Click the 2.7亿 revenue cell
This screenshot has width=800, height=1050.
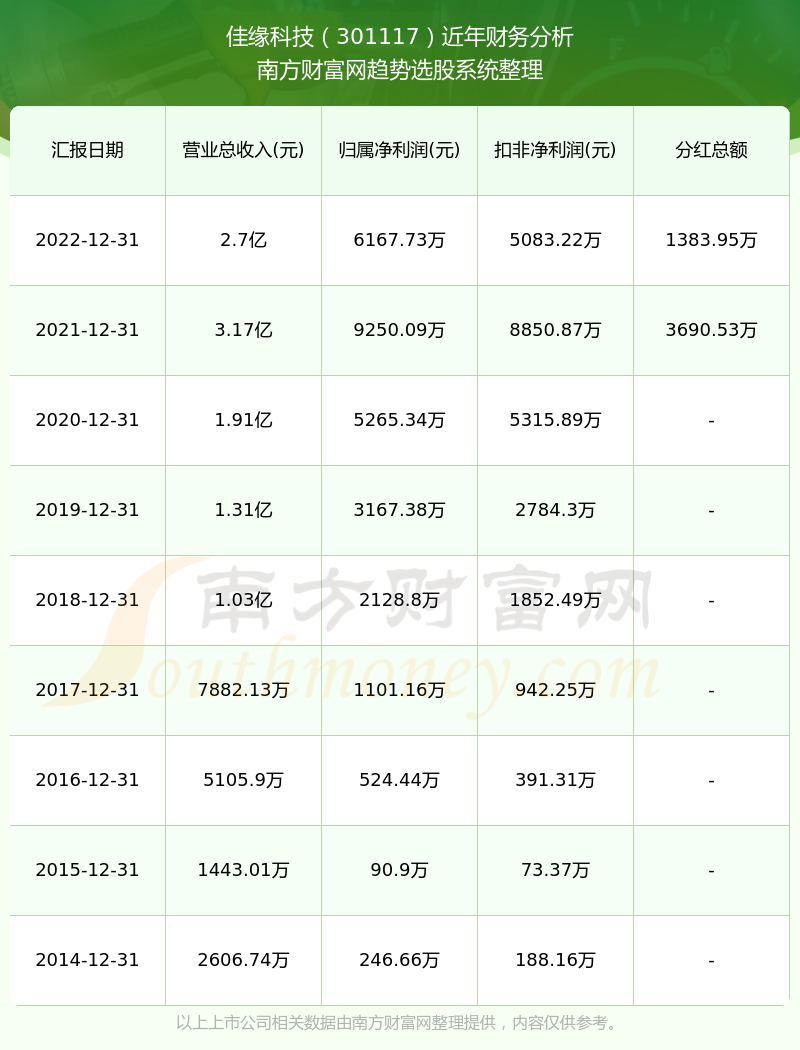pyautogui.click(x=244, y=240)
